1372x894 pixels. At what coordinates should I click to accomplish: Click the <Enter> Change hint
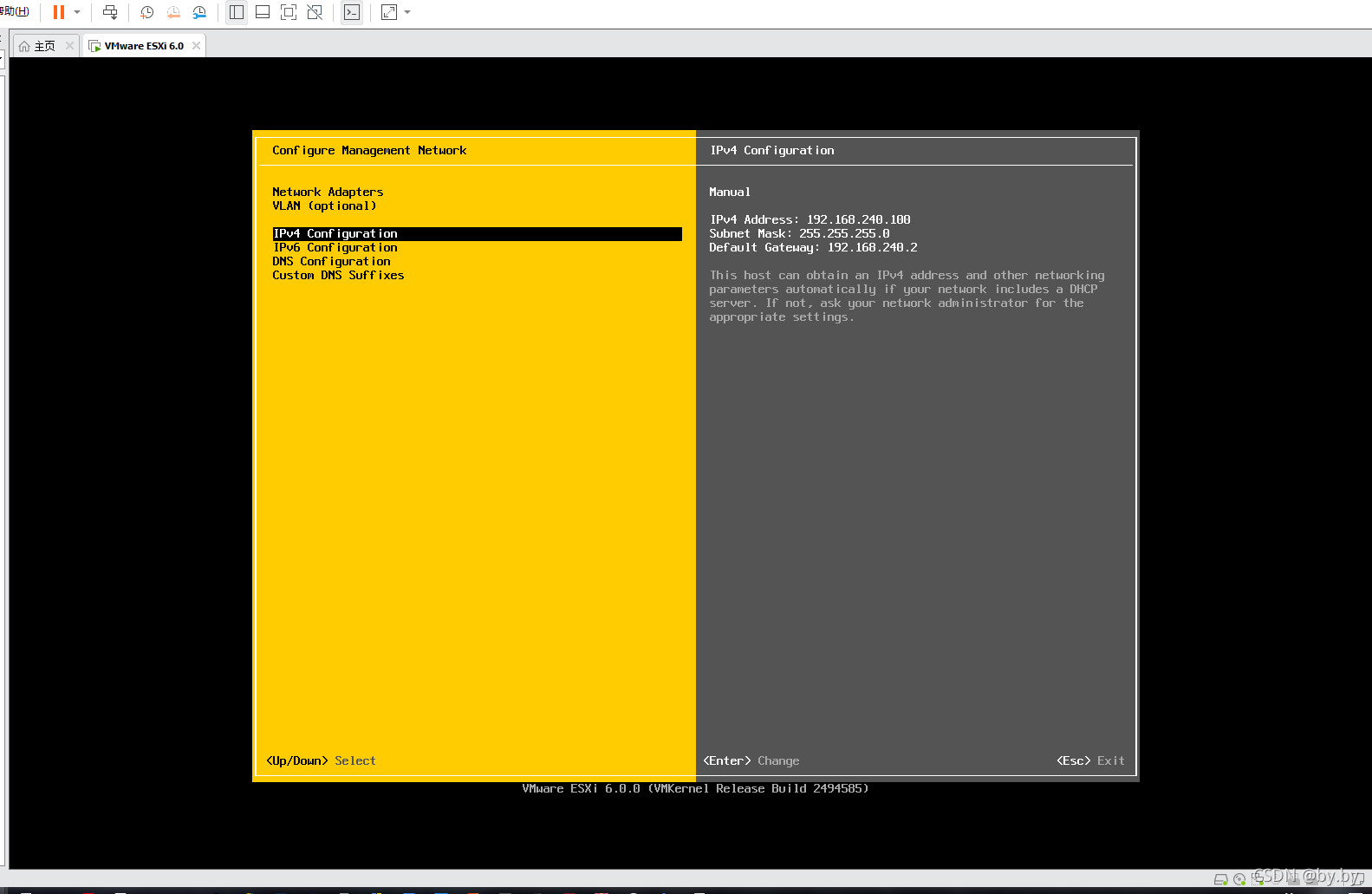click(751, 760)
